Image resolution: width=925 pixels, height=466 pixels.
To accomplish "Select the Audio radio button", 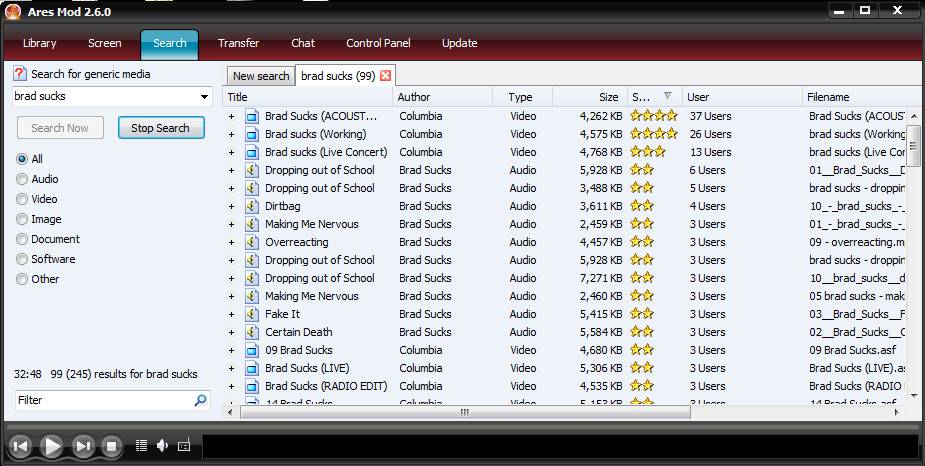I will tap(22, 179).
